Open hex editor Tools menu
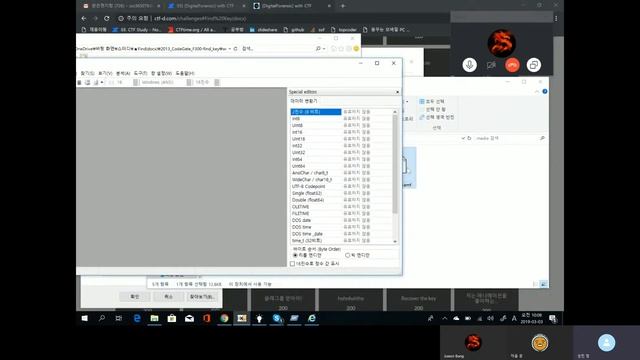640x360 pixels. [x=140, y=73]
